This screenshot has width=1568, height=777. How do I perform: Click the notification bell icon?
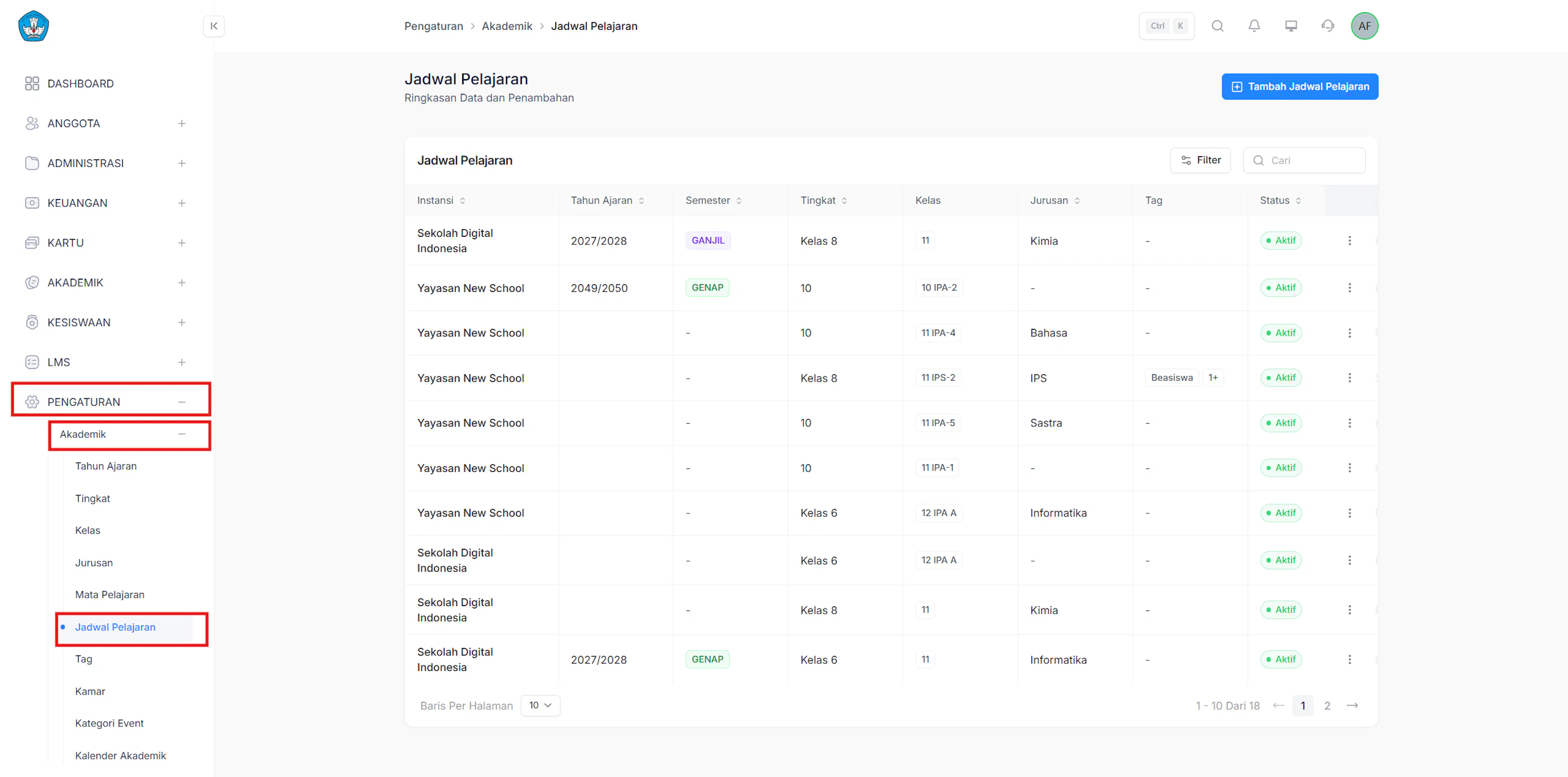point(1254,26)
